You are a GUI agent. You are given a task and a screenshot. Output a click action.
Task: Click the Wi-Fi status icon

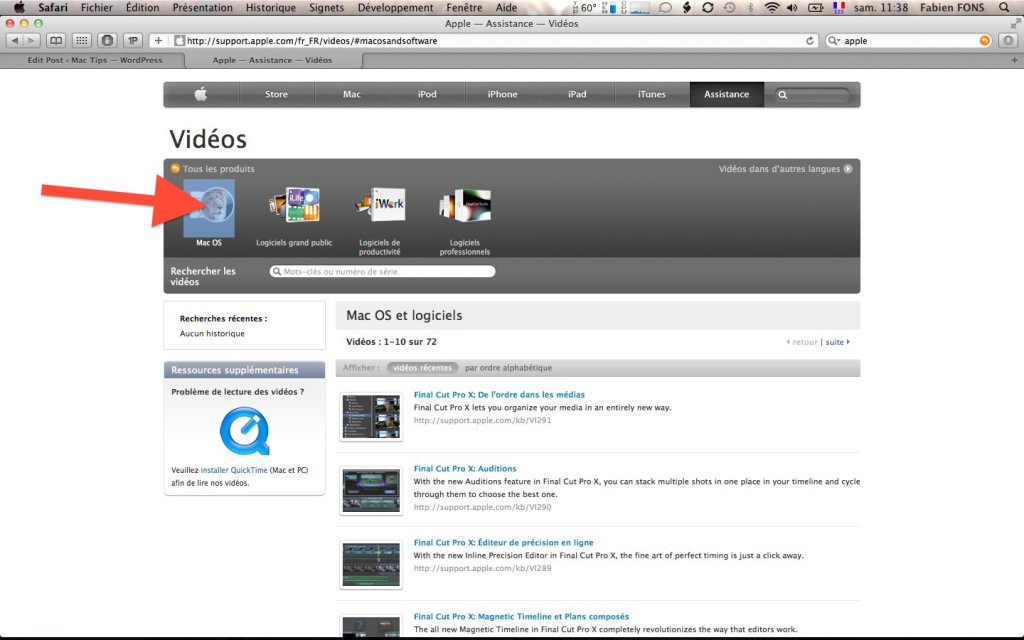[x=772, y=8]
